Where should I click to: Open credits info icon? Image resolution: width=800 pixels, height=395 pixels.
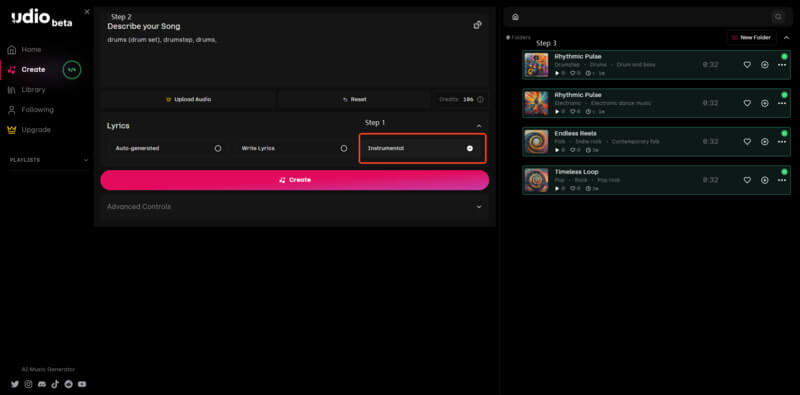[x=480, y=100]
